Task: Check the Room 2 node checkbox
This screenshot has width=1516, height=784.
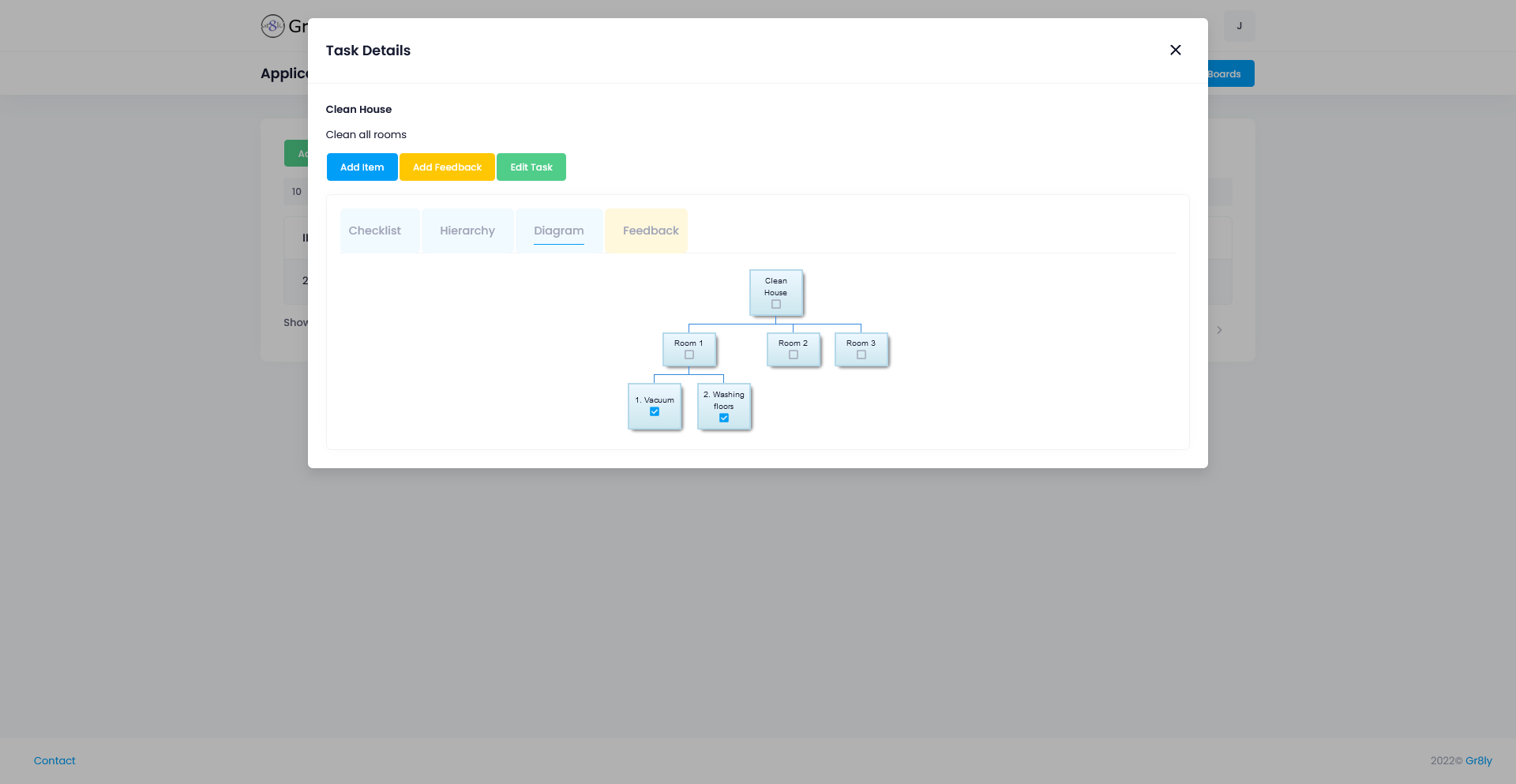Action: point(792,354)
